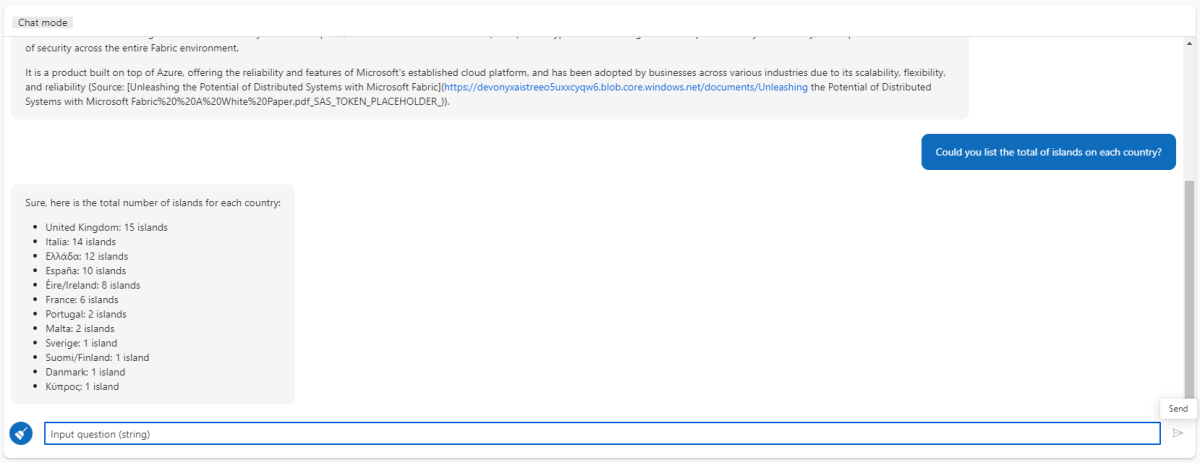Click the Send tooltip label
The image size is (1200, 463).
(x=1178, y=409)
